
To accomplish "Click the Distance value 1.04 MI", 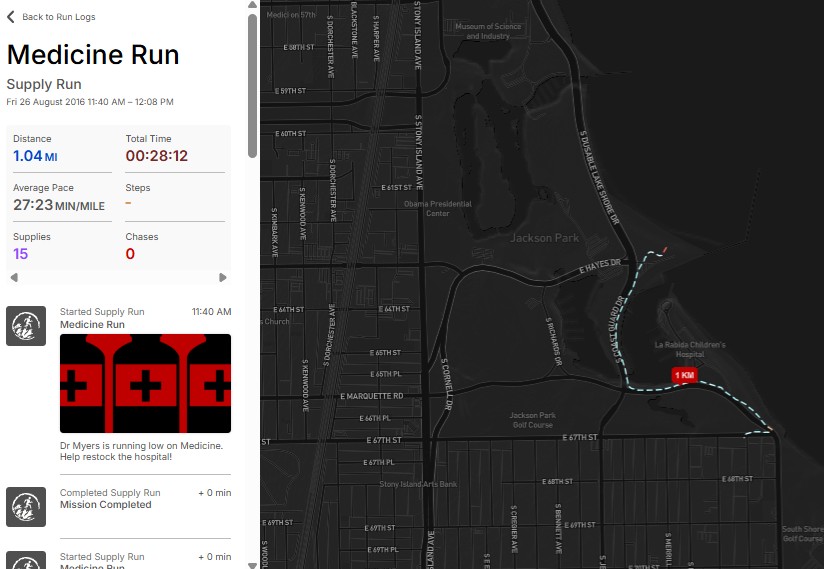I will pos(35,156).
